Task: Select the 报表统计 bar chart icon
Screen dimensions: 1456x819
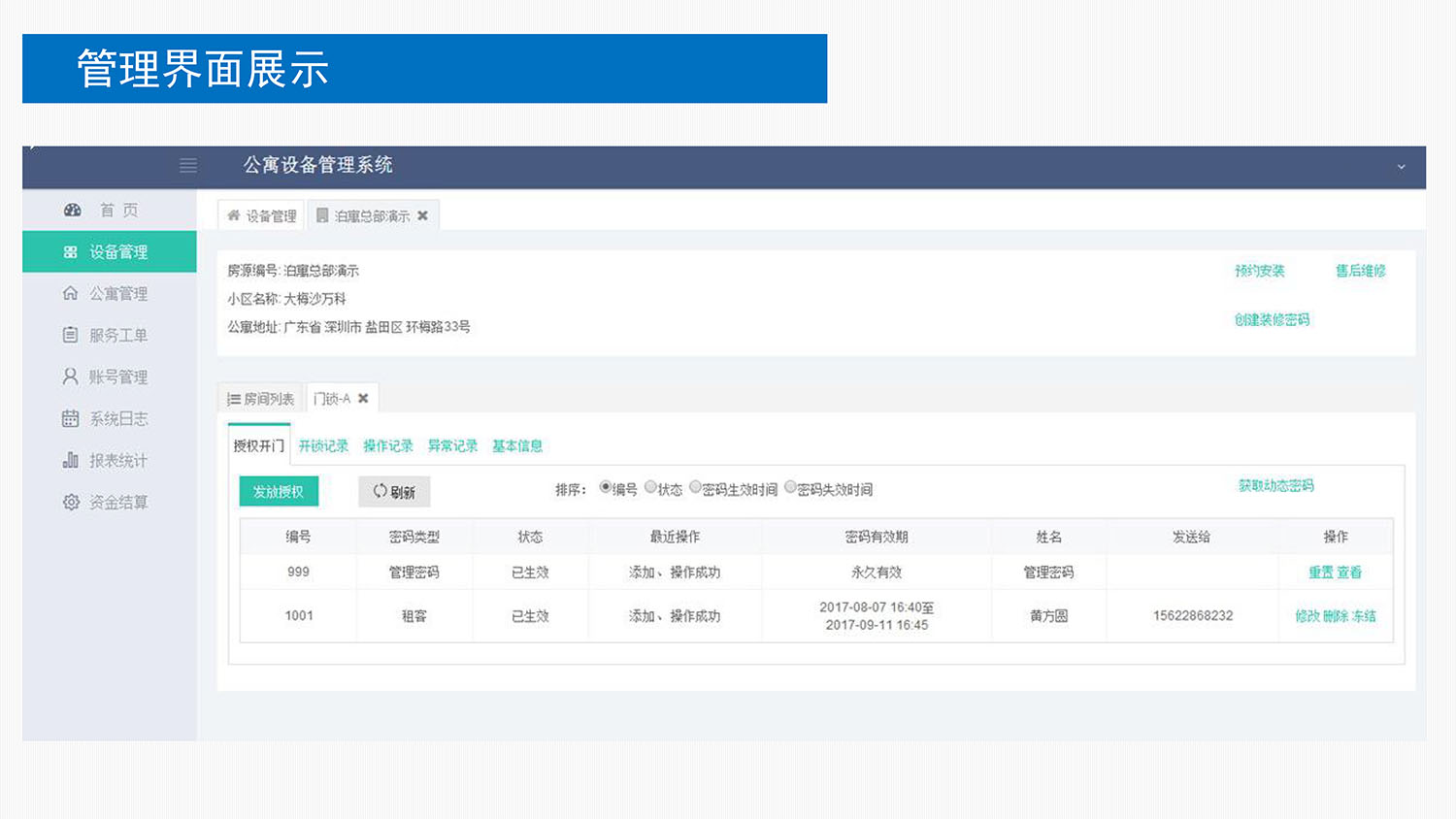Action: 72,460
